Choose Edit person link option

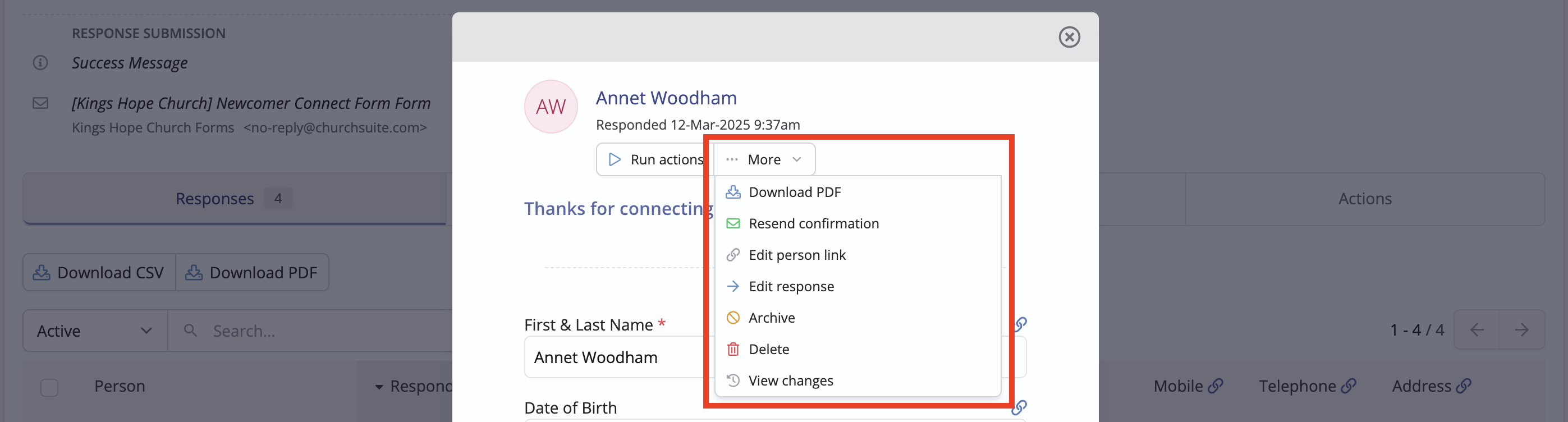click(858, 255)
